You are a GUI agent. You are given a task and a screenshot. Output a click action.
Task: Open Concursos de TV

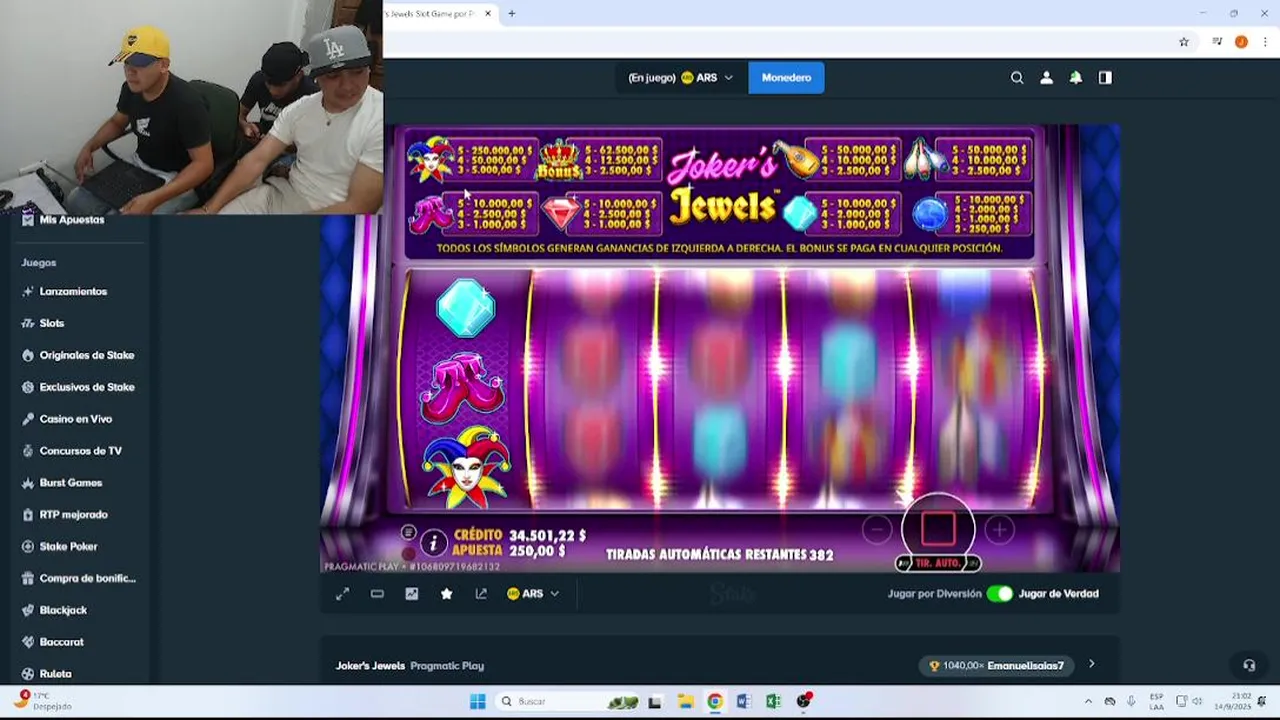point(81,452)
